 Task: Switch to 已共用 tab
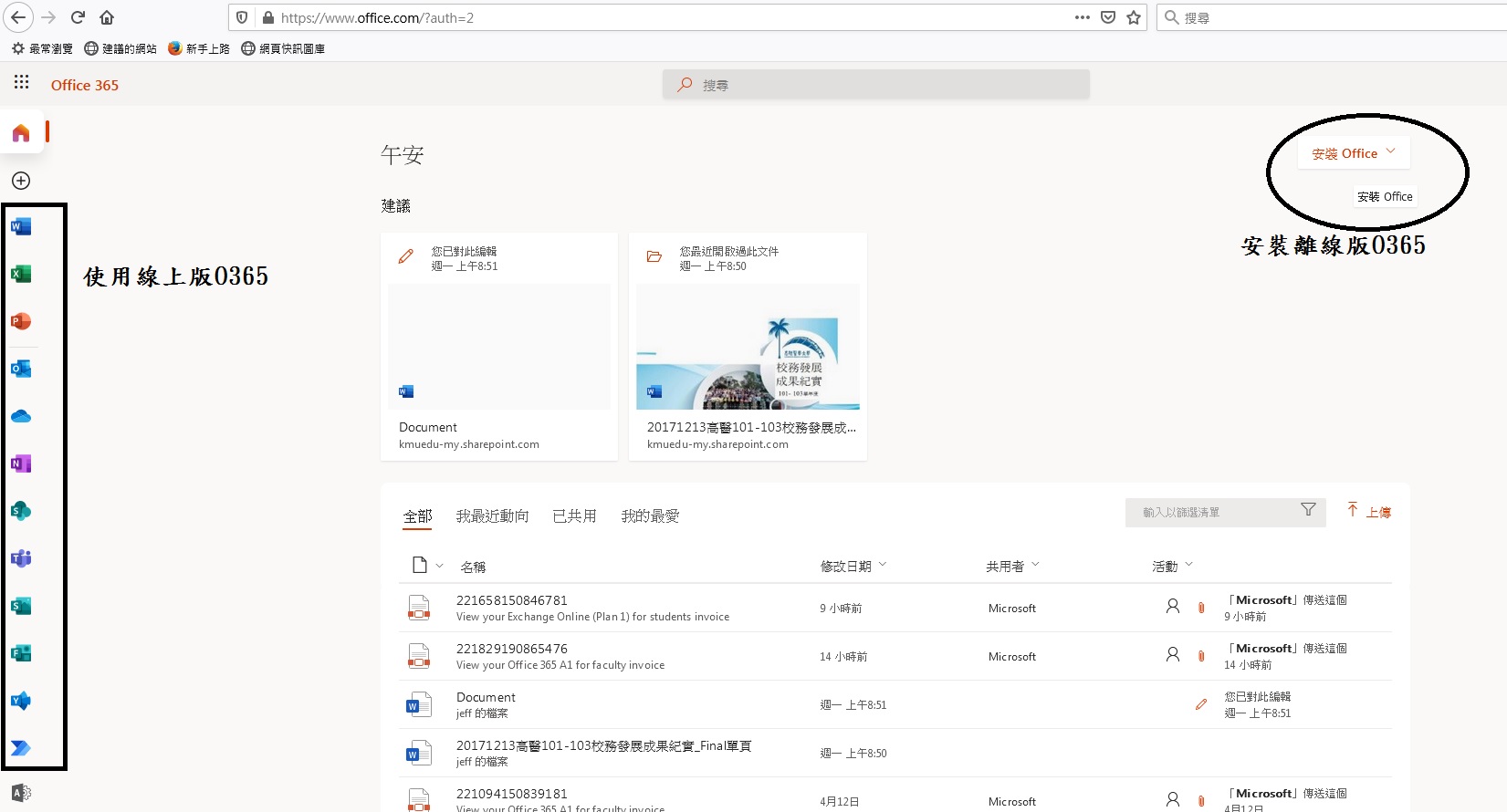click(574, 516)
